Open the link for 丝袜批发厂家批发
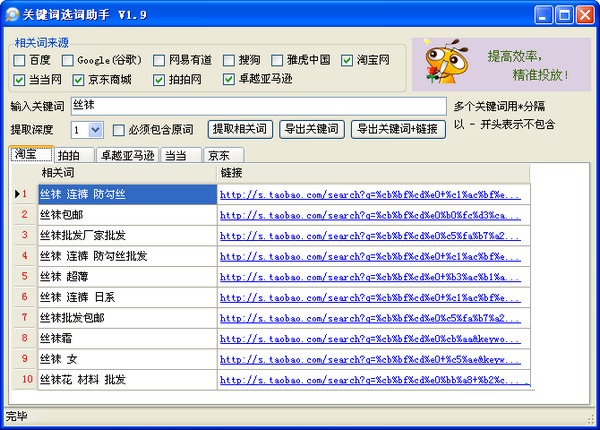This screenshot has width=600, height=430. (x=370, y=236)
